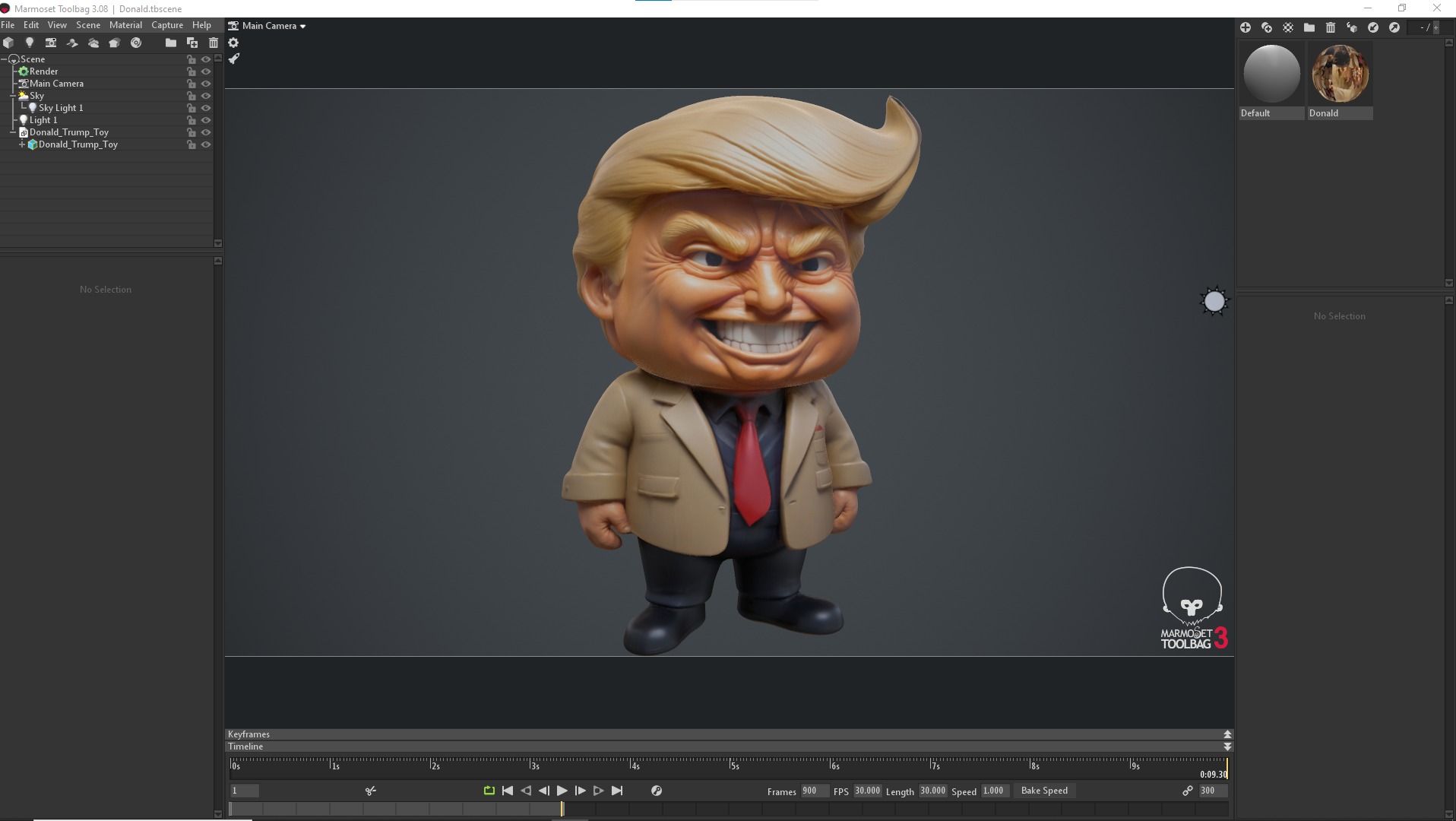1456x821 pixels.
Task: Click the rocket icon in the viewport
Action: click(234, 59)
